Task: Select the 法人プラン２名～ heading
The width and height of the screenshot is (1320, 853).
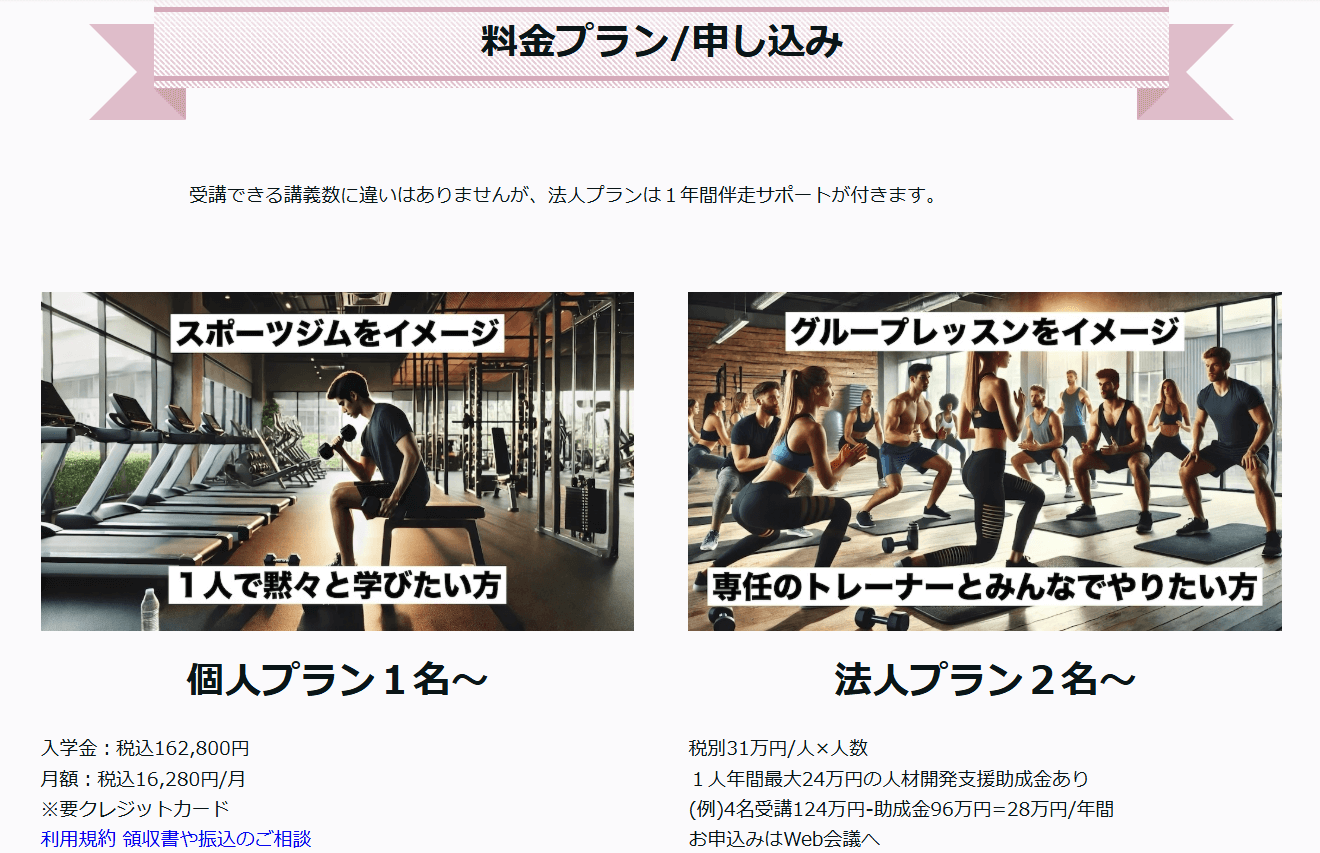Action: click(984, 680)
